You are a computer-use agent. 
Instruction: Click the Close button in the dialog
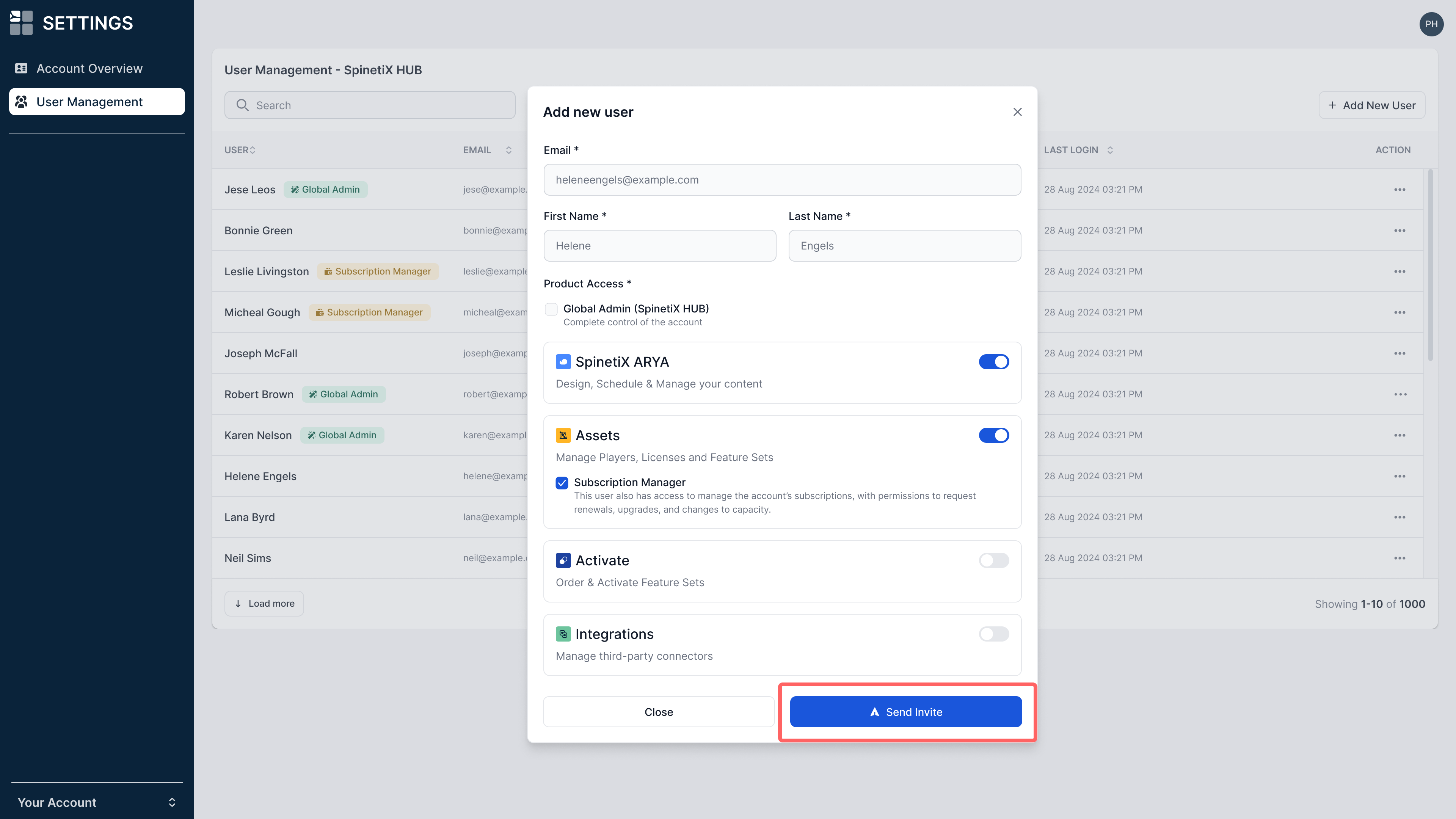pos(659,712)
